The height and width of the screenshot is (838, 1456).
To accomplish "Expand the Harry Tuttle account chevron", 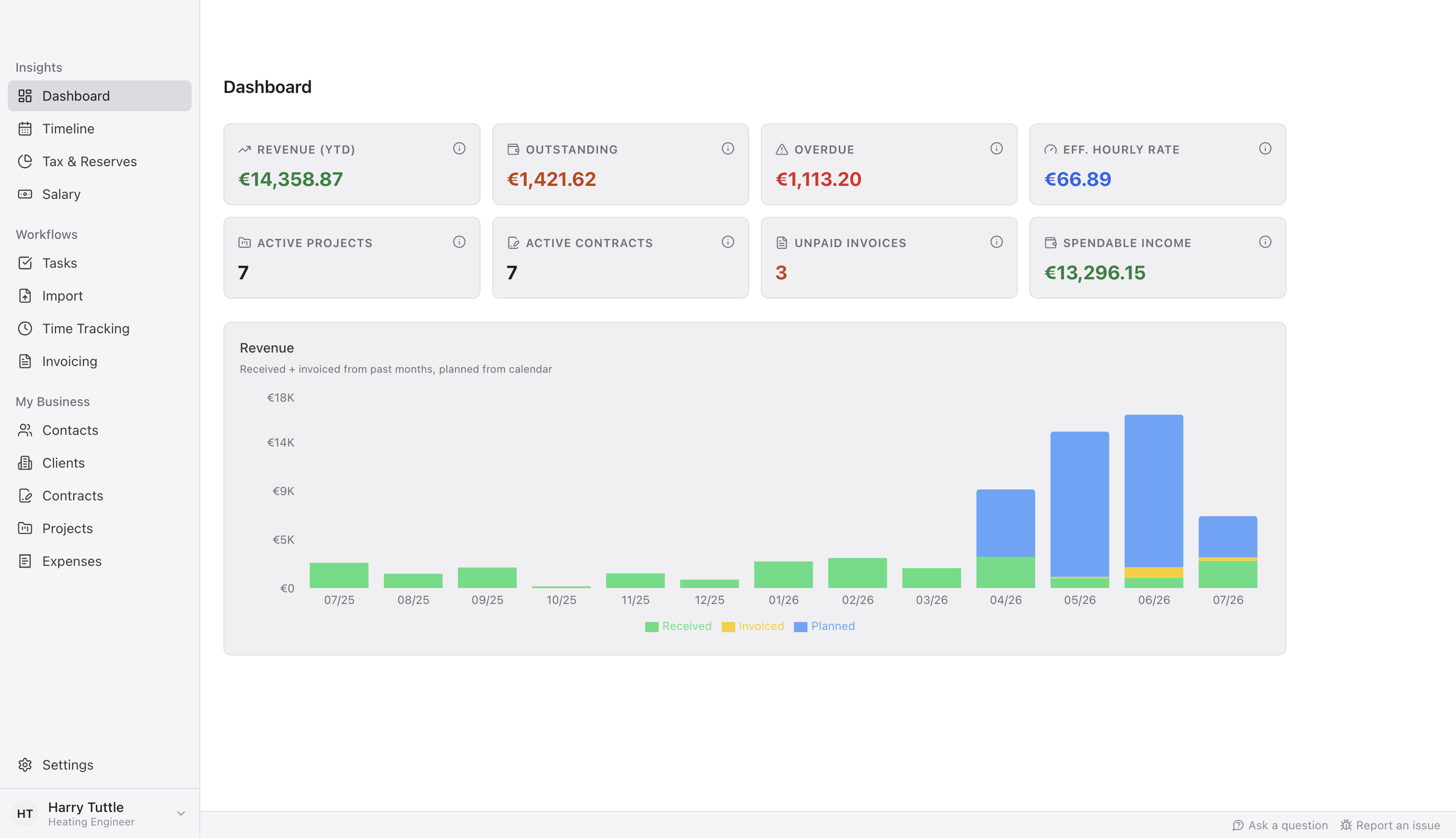I will tap(181, 813).
